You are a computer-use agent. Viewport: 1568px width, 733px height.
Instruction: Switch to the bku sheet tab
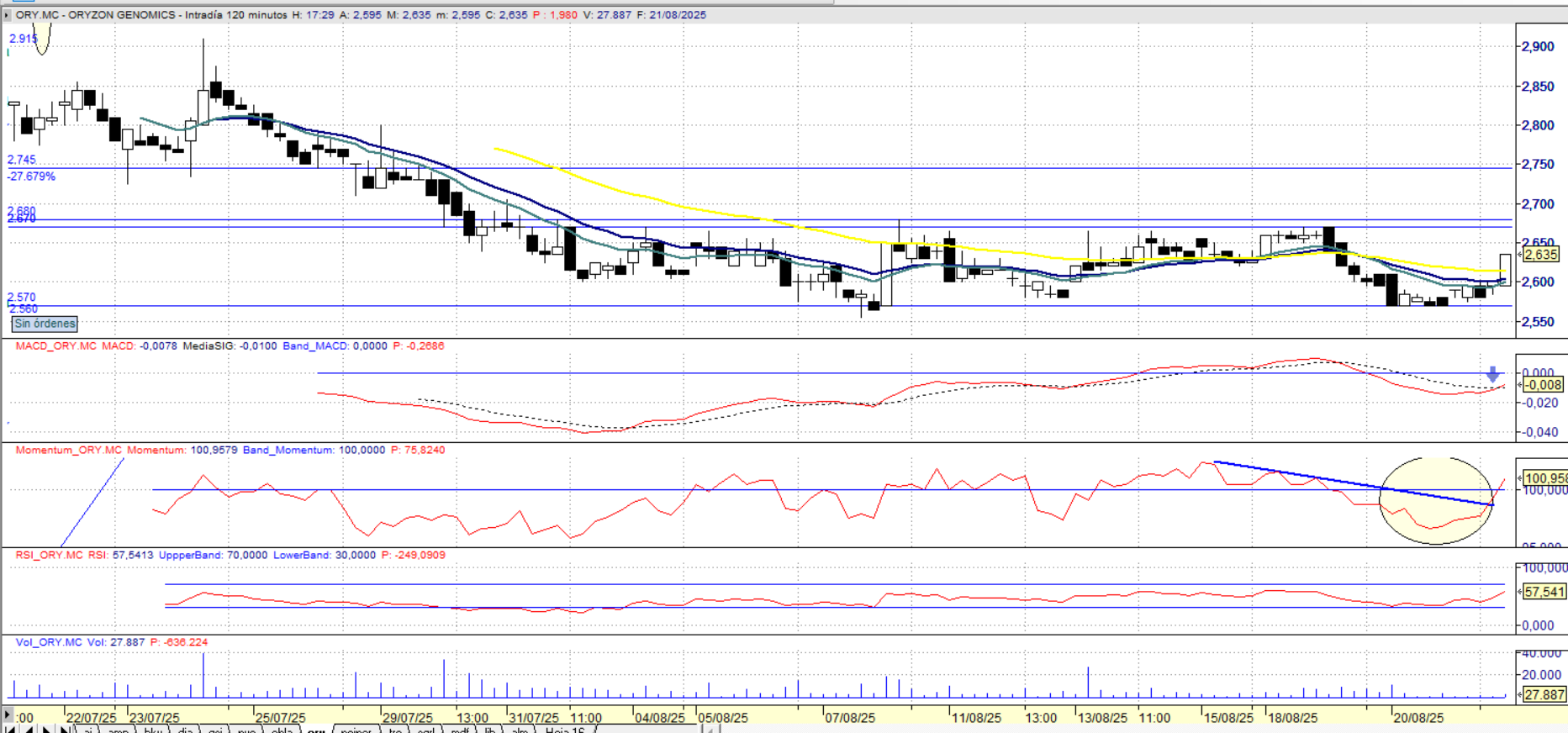coord(153,730)
